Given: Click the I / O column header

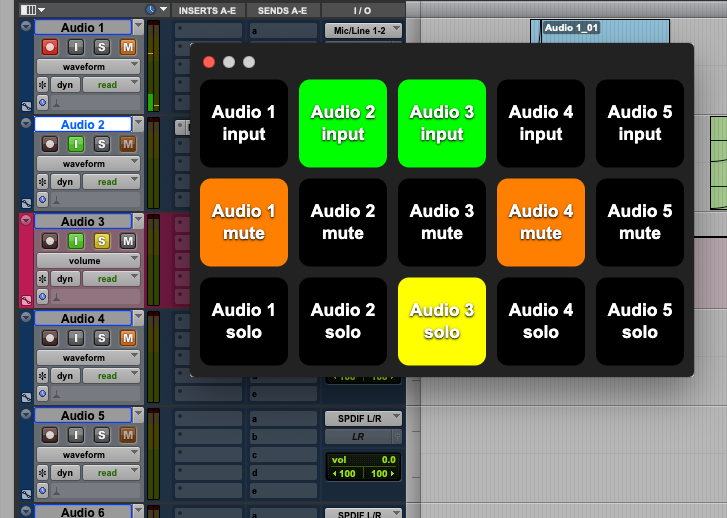Looking at the screenshot, I should (363, 10).
